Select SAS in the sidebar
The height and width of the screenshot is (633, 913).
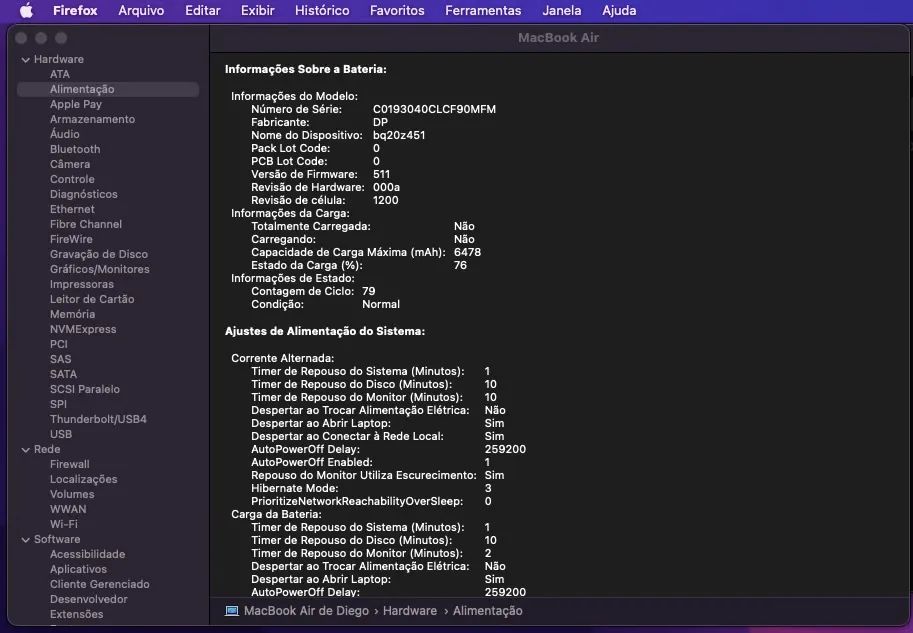(61, 359)
